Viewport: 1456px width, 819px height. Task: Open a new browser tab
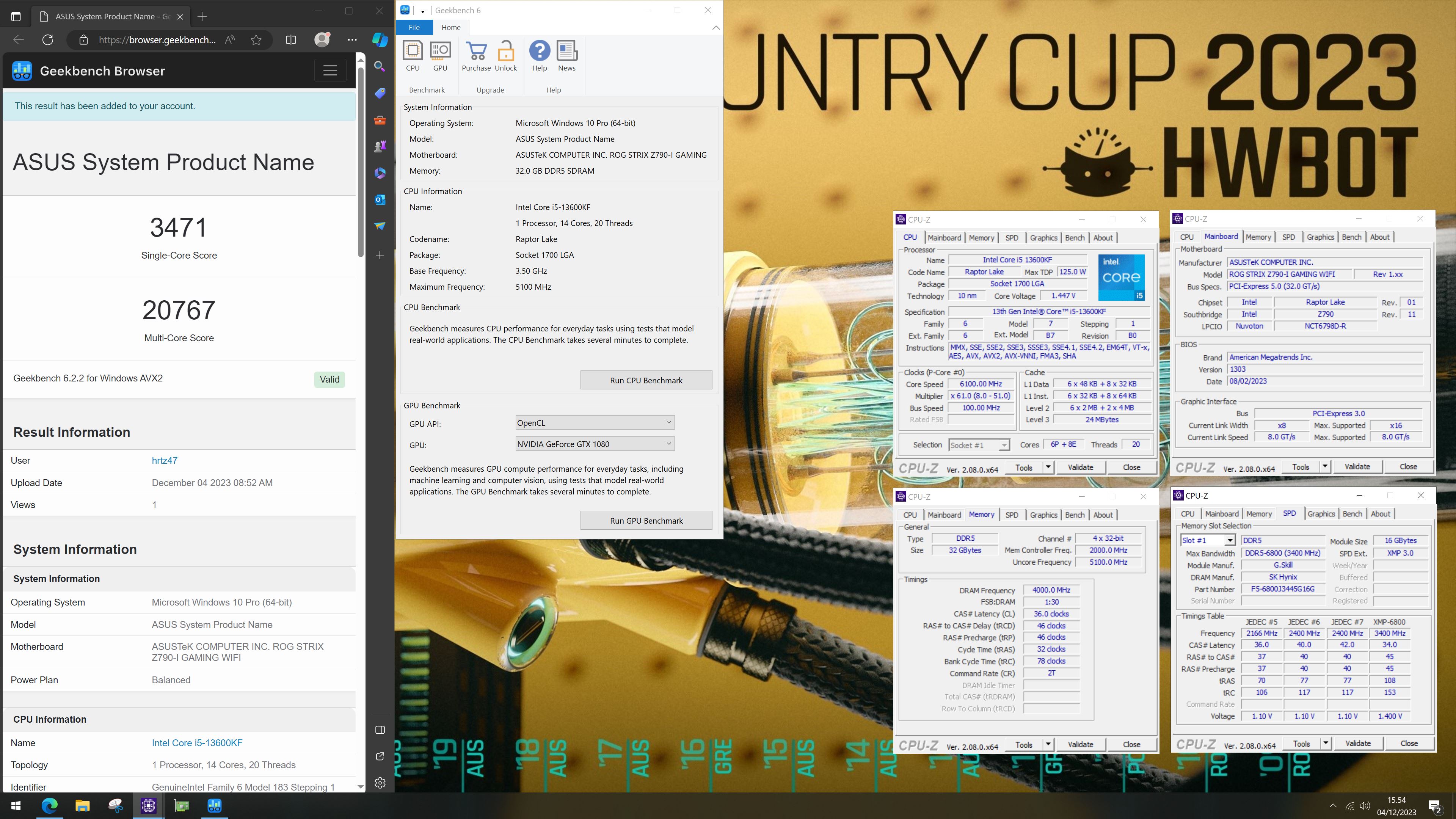click(x=202, y=16)
